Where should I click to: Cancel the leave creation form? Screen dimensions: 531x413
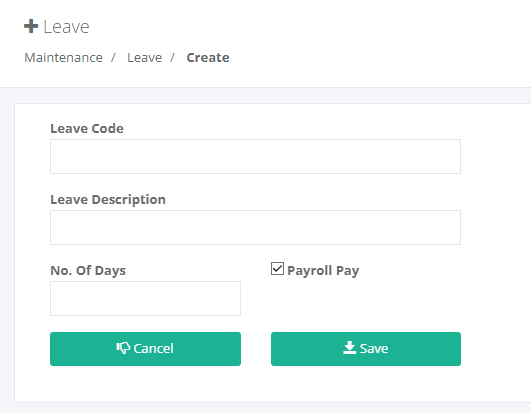pyautogui.click(x=145, y=349)
